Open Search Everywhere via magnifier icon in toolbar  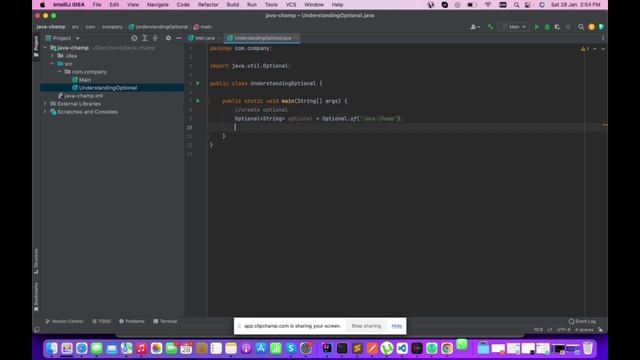click(581, 27)
